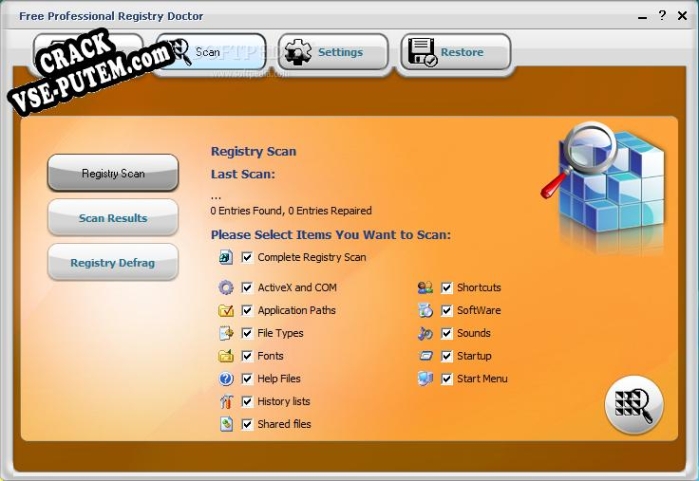The image size is (699, 481).
Task: Click the Start Menu monitor icon
Action: point(425,378)
